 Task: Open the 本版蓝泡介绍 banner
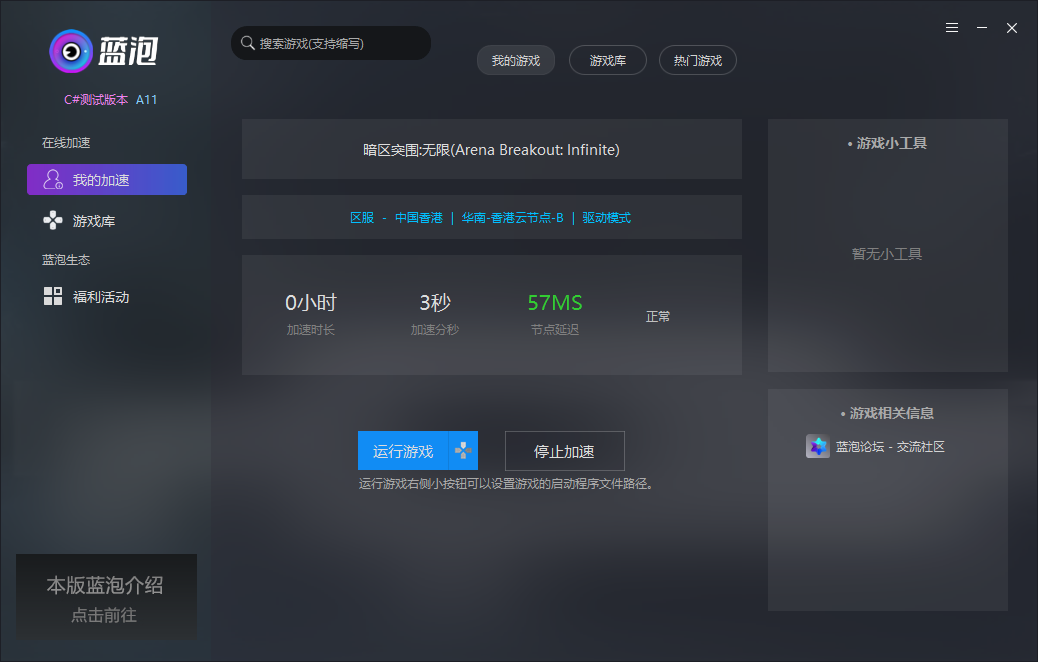107,597
